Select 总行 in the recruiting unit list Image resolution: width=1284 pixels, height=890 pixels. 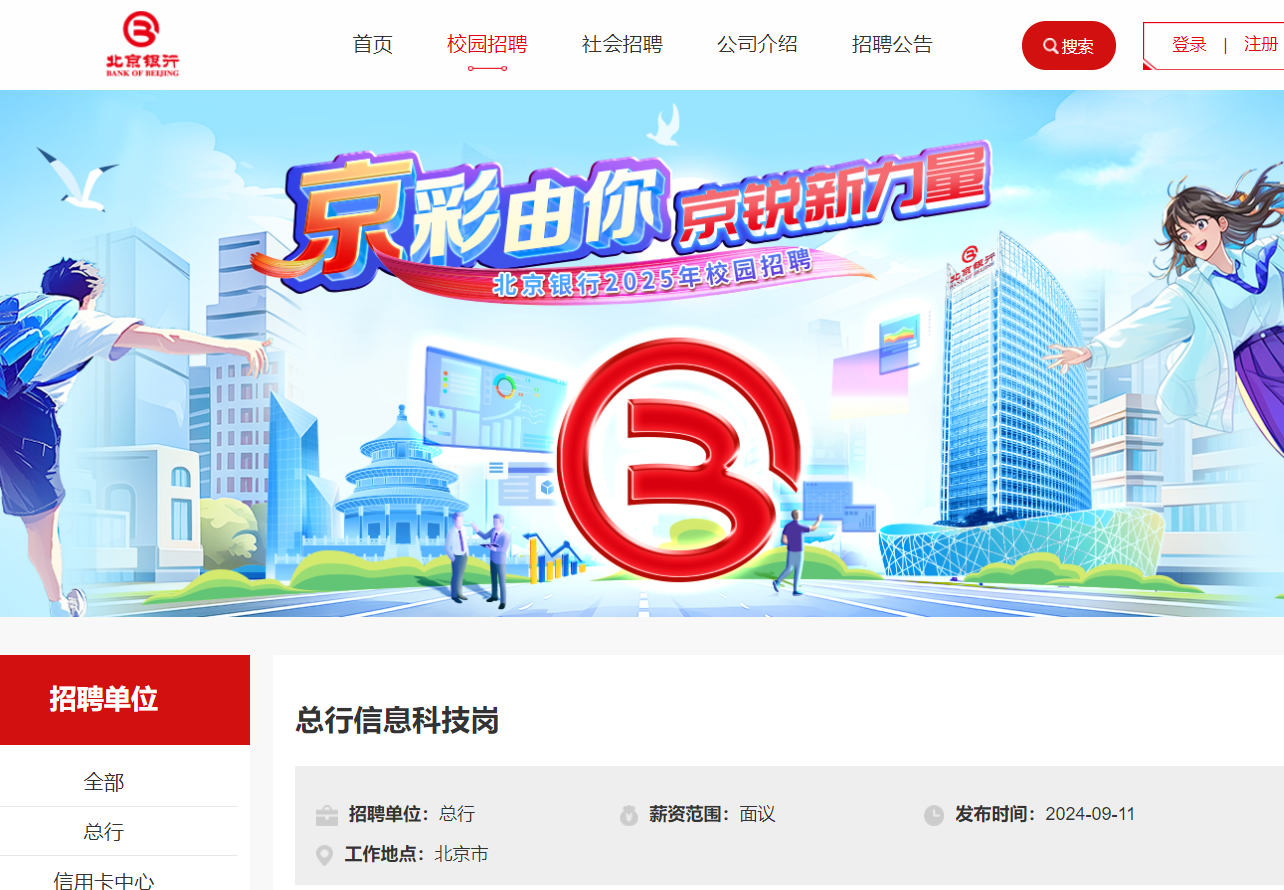104,832
